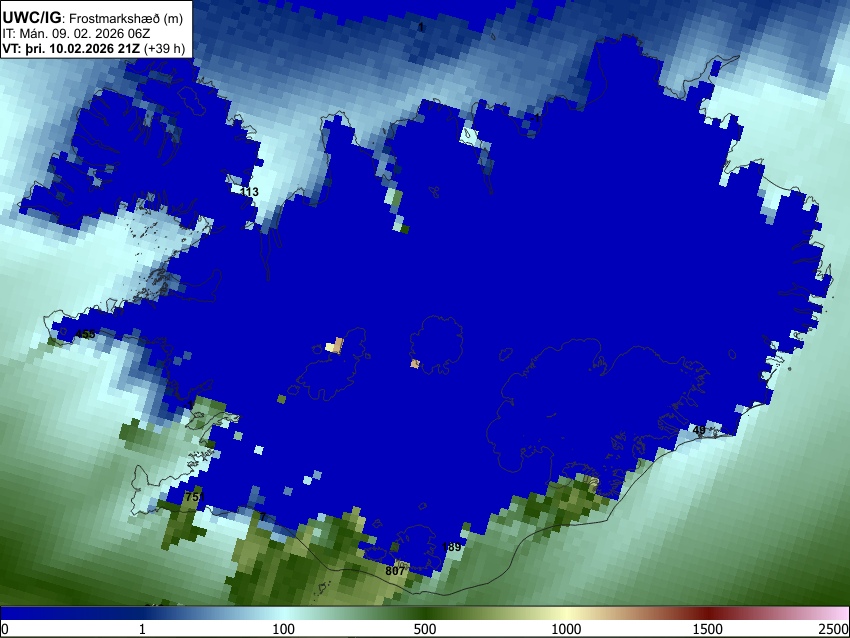
Task: Click the map value label "113"
Action: point(249,192)
